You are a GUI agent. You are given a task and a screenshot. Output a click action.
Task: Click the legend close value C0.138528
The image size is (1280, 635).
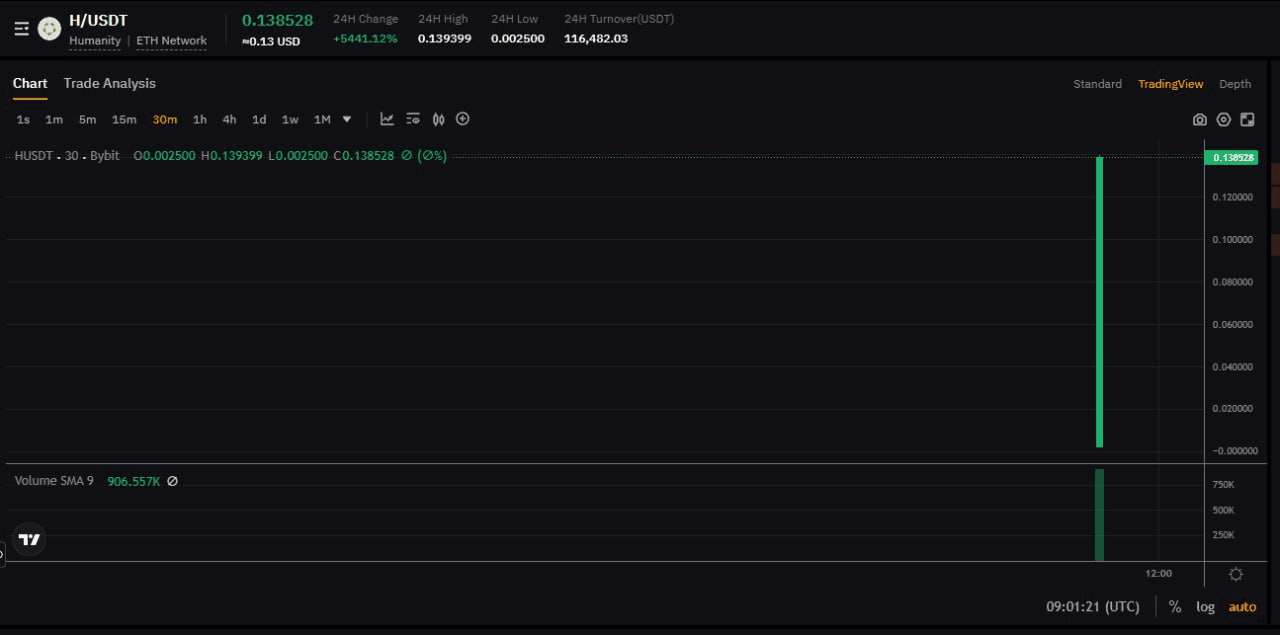[364, 156]
